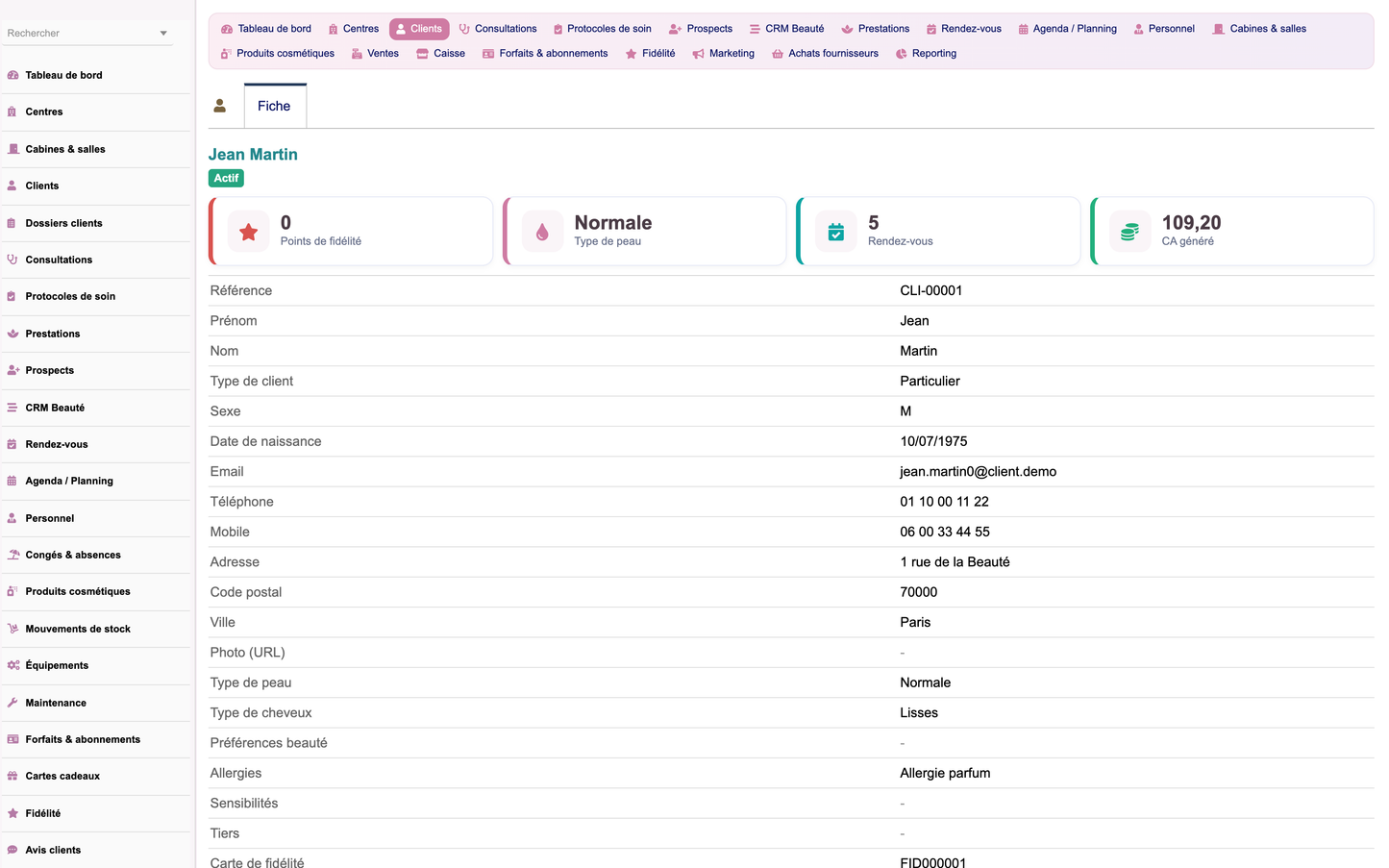Click the Clients sidebar person icon
The width and height of the screenshot is (1389, 868).
click(12, 186)
